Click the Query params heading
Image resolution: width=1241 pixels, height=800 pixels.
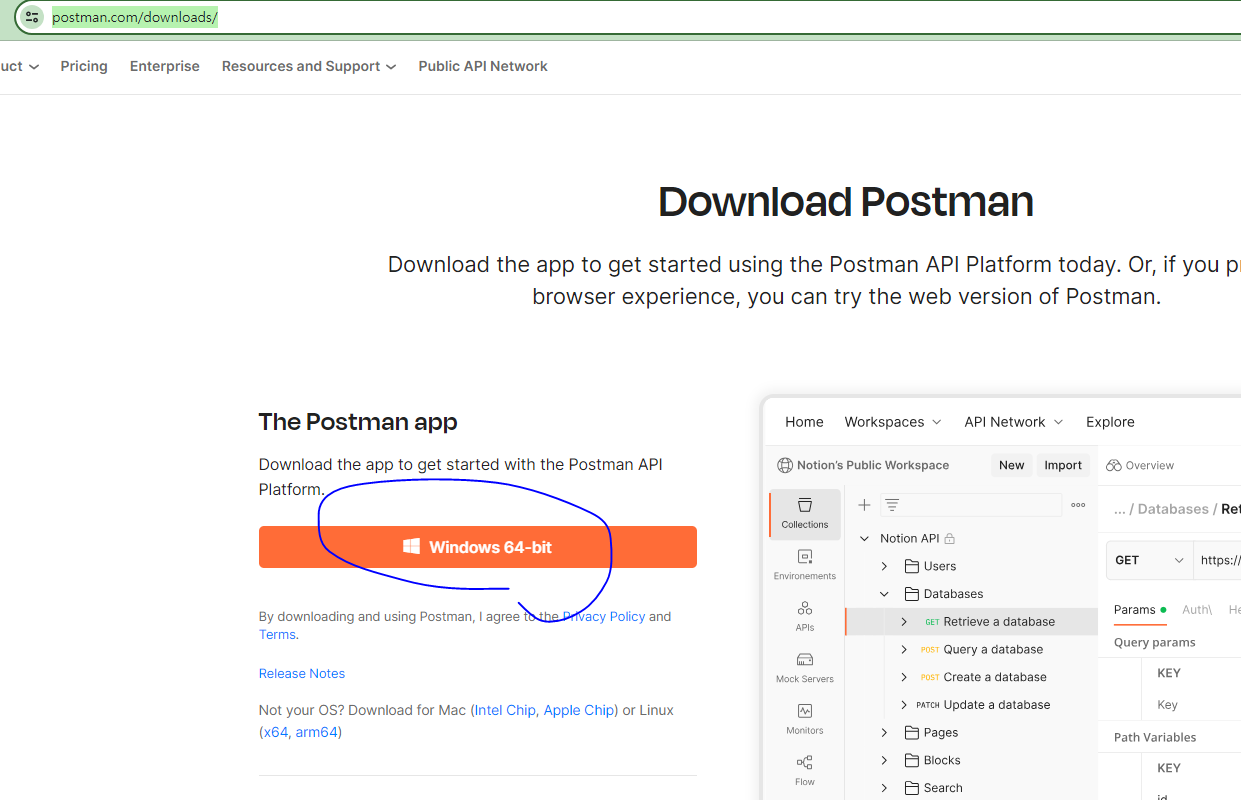(1155, 642)
